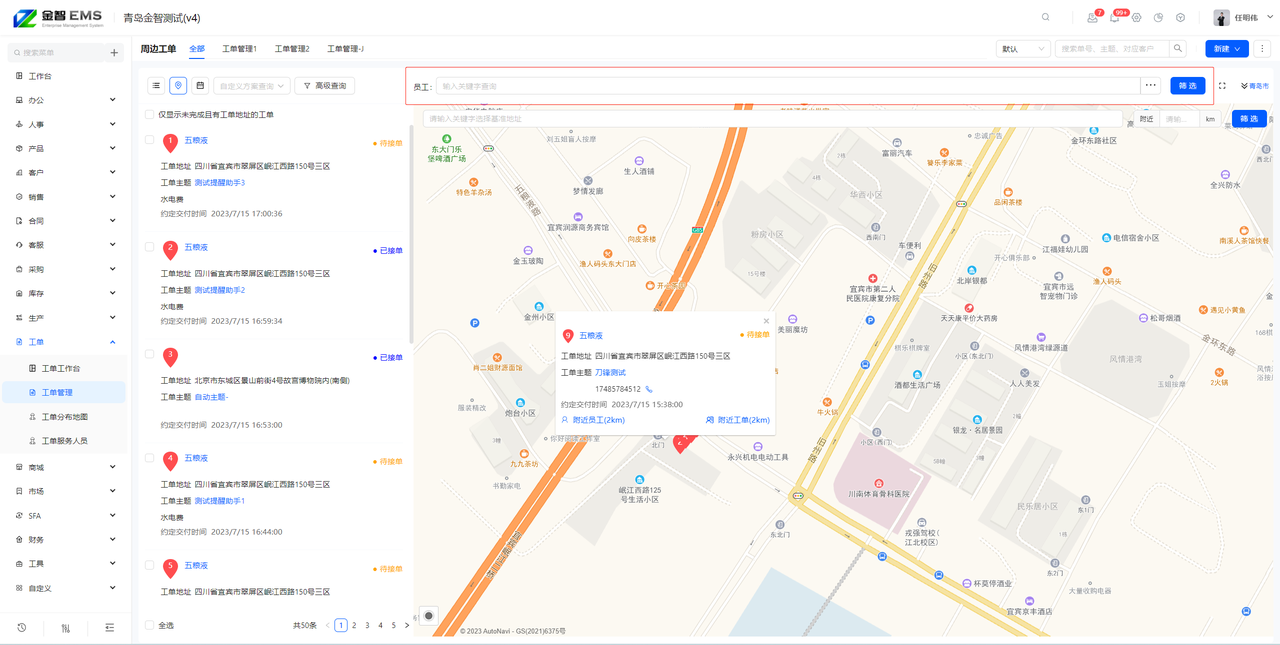The image size is (1280, 645).
Task: Switch to the 工单管理1 tab
Action: 239,49
